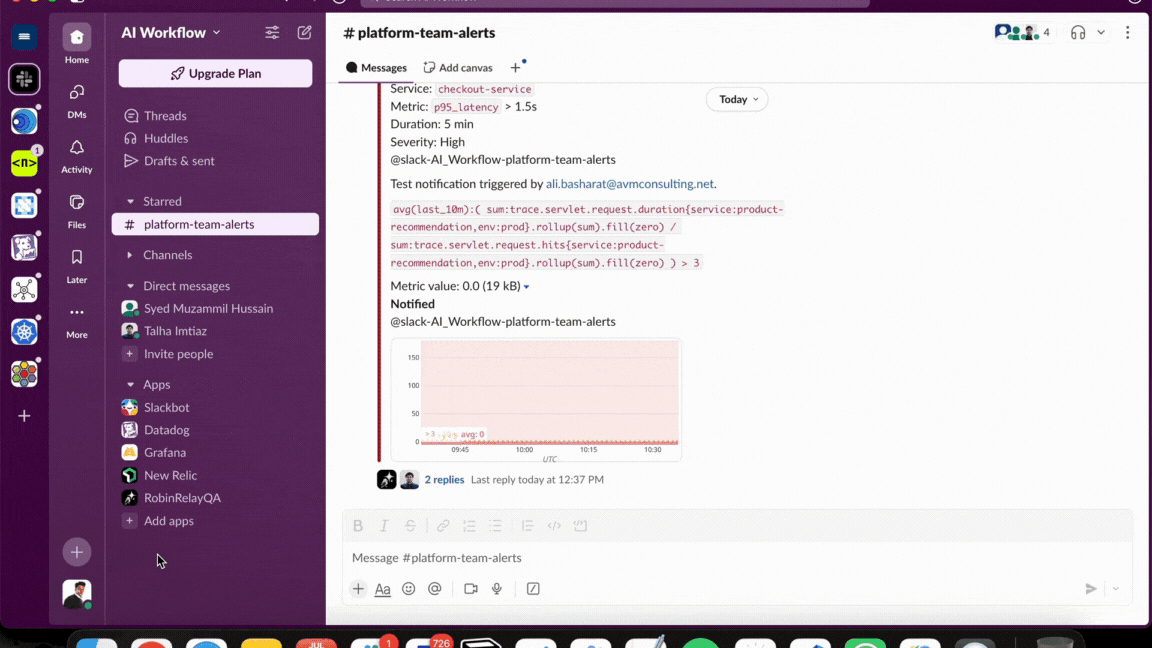Open the Today date dropdown

736,99
